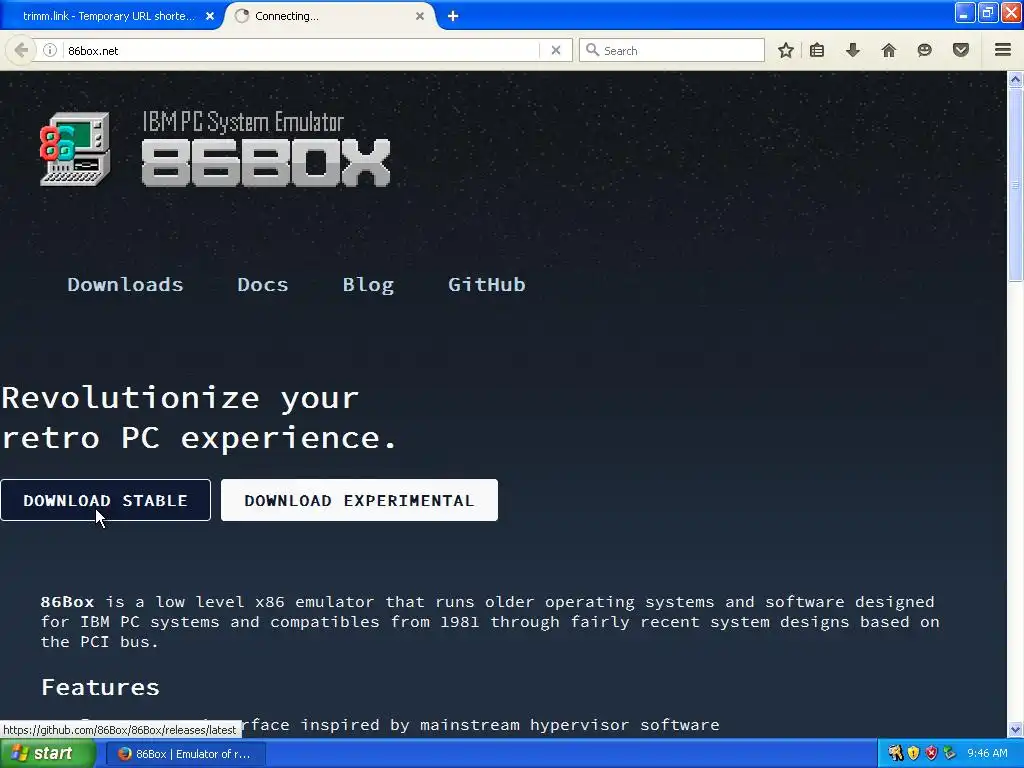
Task: Focus the Search box in the toolbar
Action: [672, 50]
